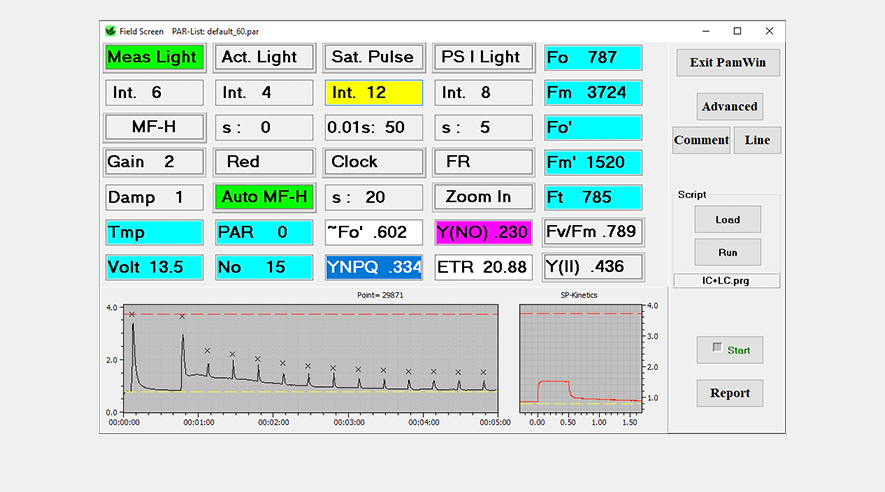Toggle the green Auto MF-H button
Screen dimensions: 885x492
click(264, 197)
